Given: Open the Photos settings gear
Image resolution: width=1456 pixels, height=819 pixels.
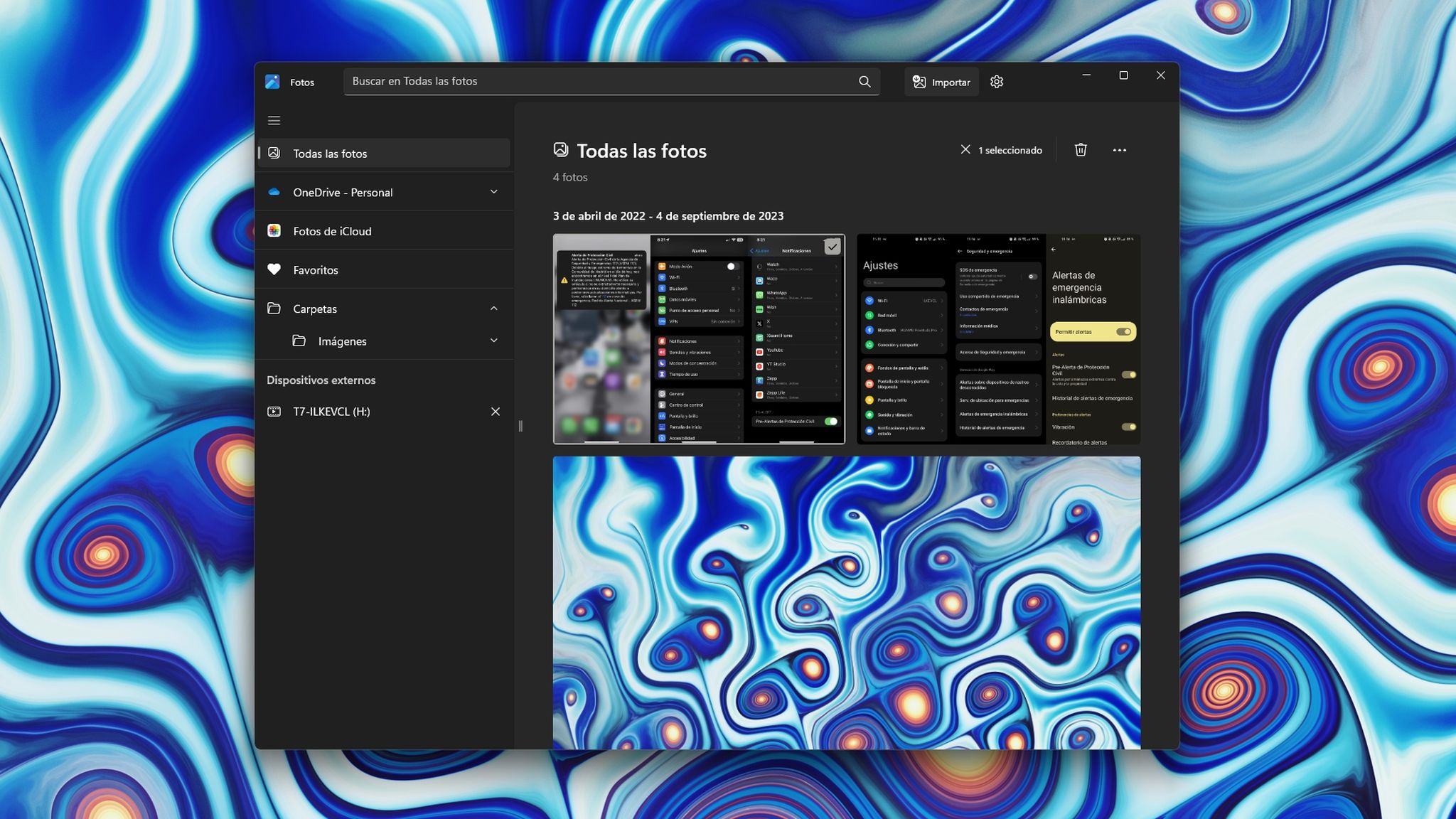Looking at the screenshot, I should 997,82.
